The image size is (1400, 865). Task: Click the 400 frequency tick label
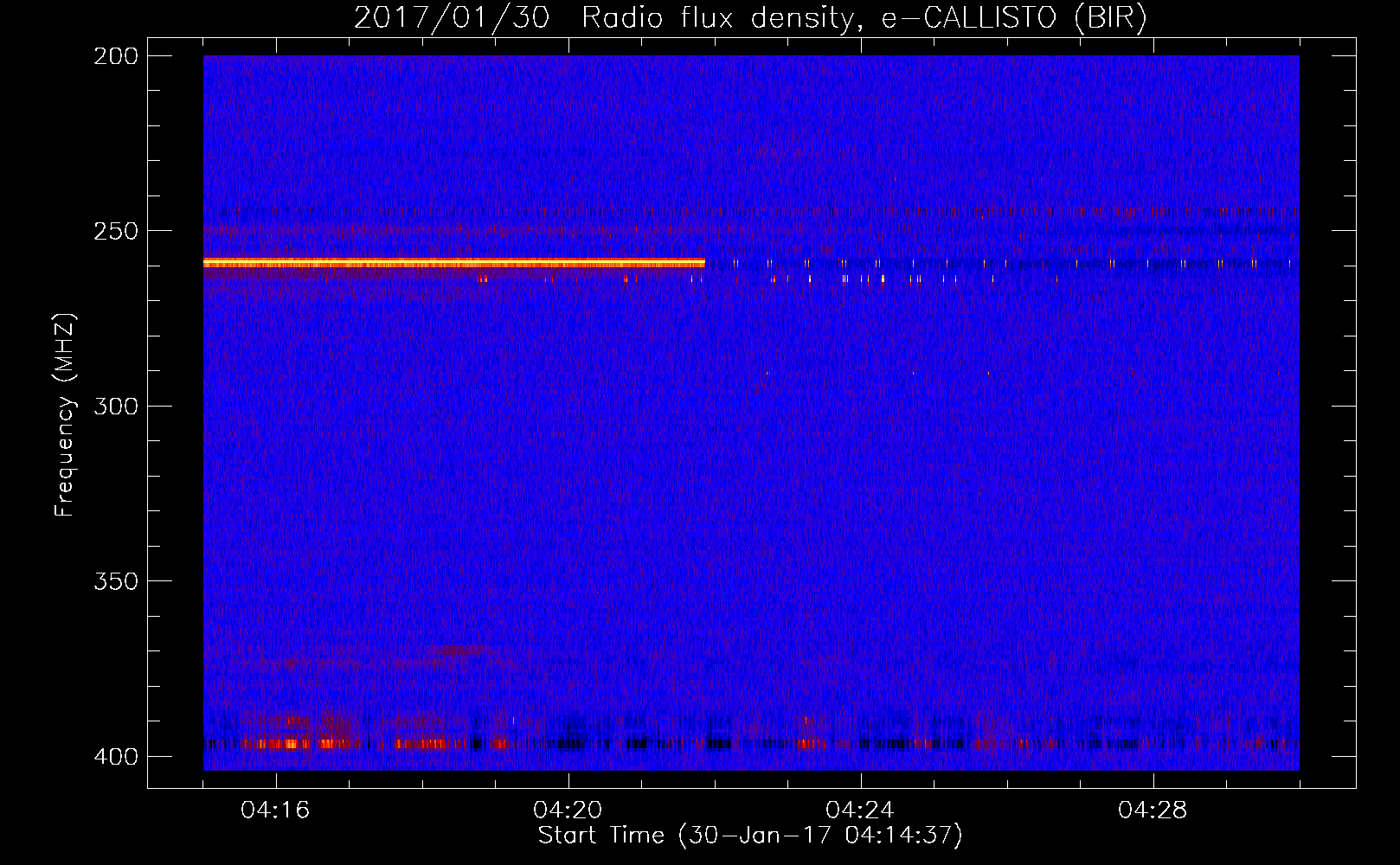pyautogui.click(x=116, y=756)
